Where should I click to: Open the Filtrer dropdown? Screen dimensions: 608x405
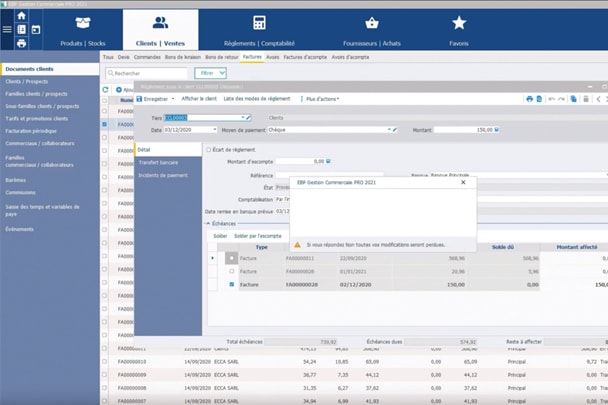(210, 73)
